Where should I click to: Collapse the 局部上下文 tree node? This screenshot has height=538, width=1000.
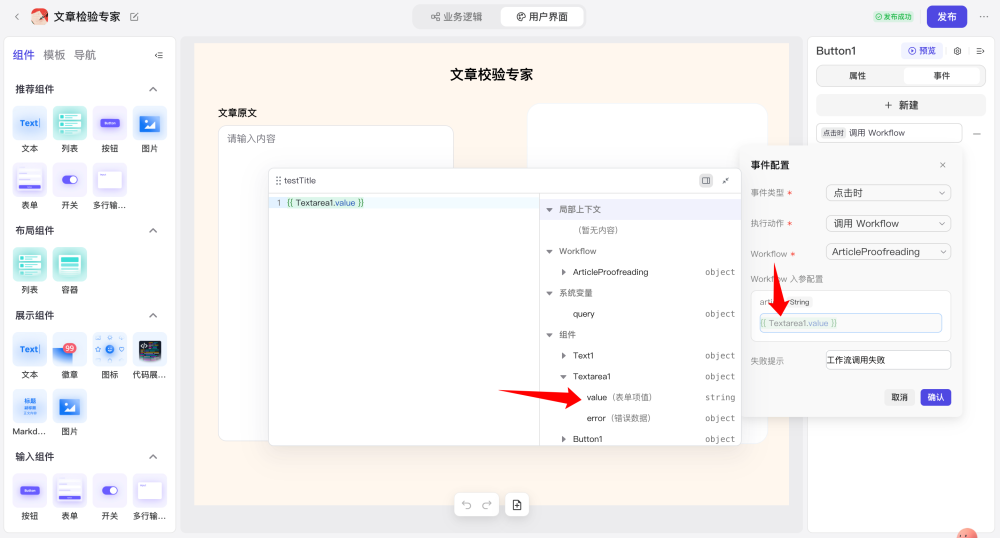[549, 210]
